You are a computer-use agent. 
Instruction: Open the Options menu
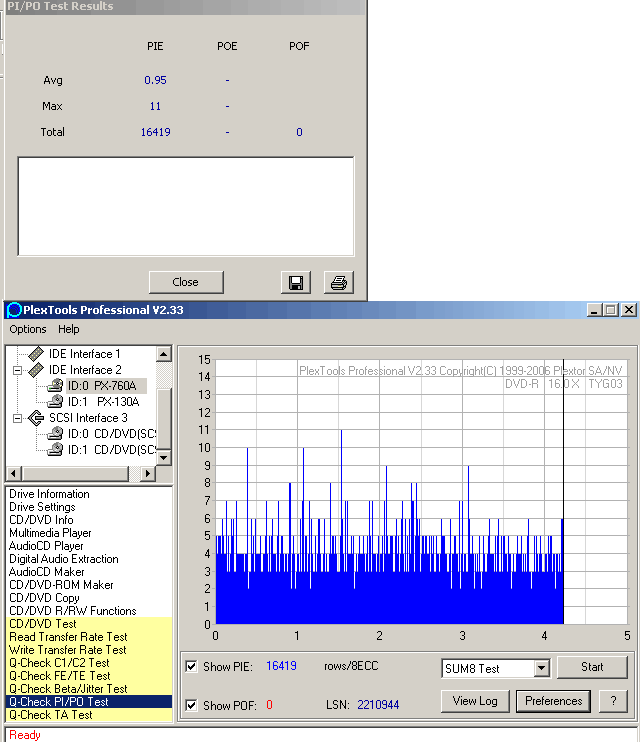pyautogui.click(x=28, y=329)
